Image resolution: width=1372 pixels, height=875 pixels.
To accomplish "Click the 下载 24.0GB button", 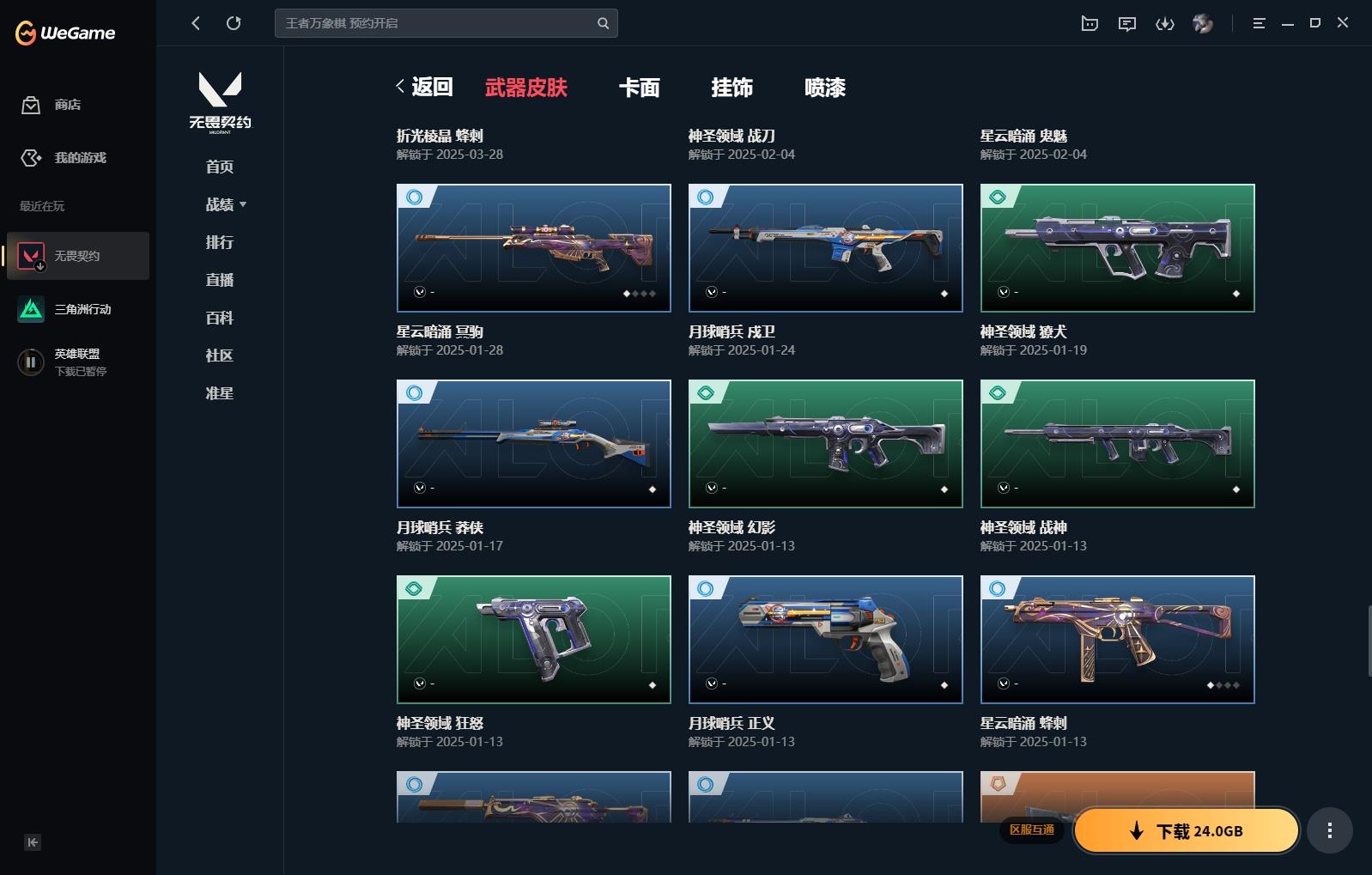I will click(x=1187, y=830).
